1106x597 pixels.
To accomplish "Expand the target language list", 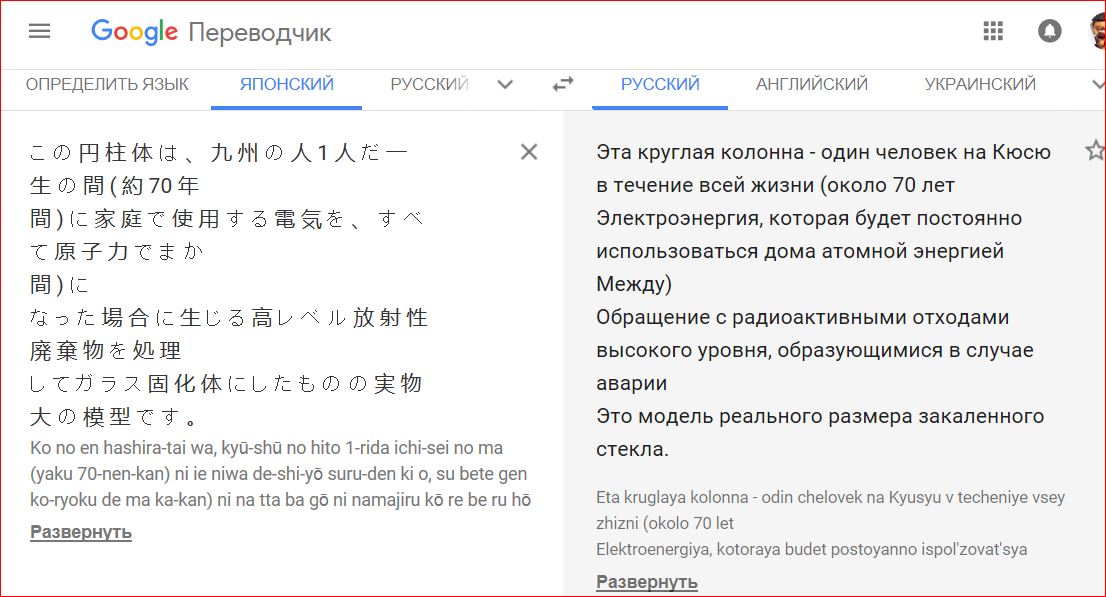I will click(x=1097, y=85).
